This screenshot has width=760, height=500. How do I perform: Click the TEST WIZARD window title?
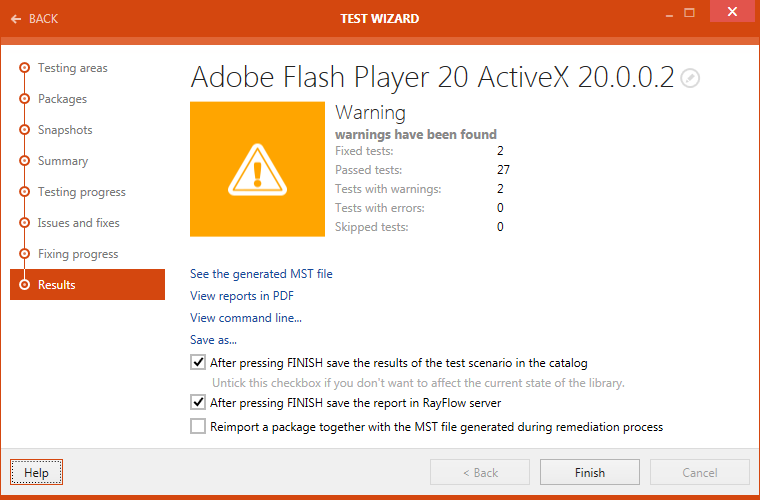click(x=380, y=19)
